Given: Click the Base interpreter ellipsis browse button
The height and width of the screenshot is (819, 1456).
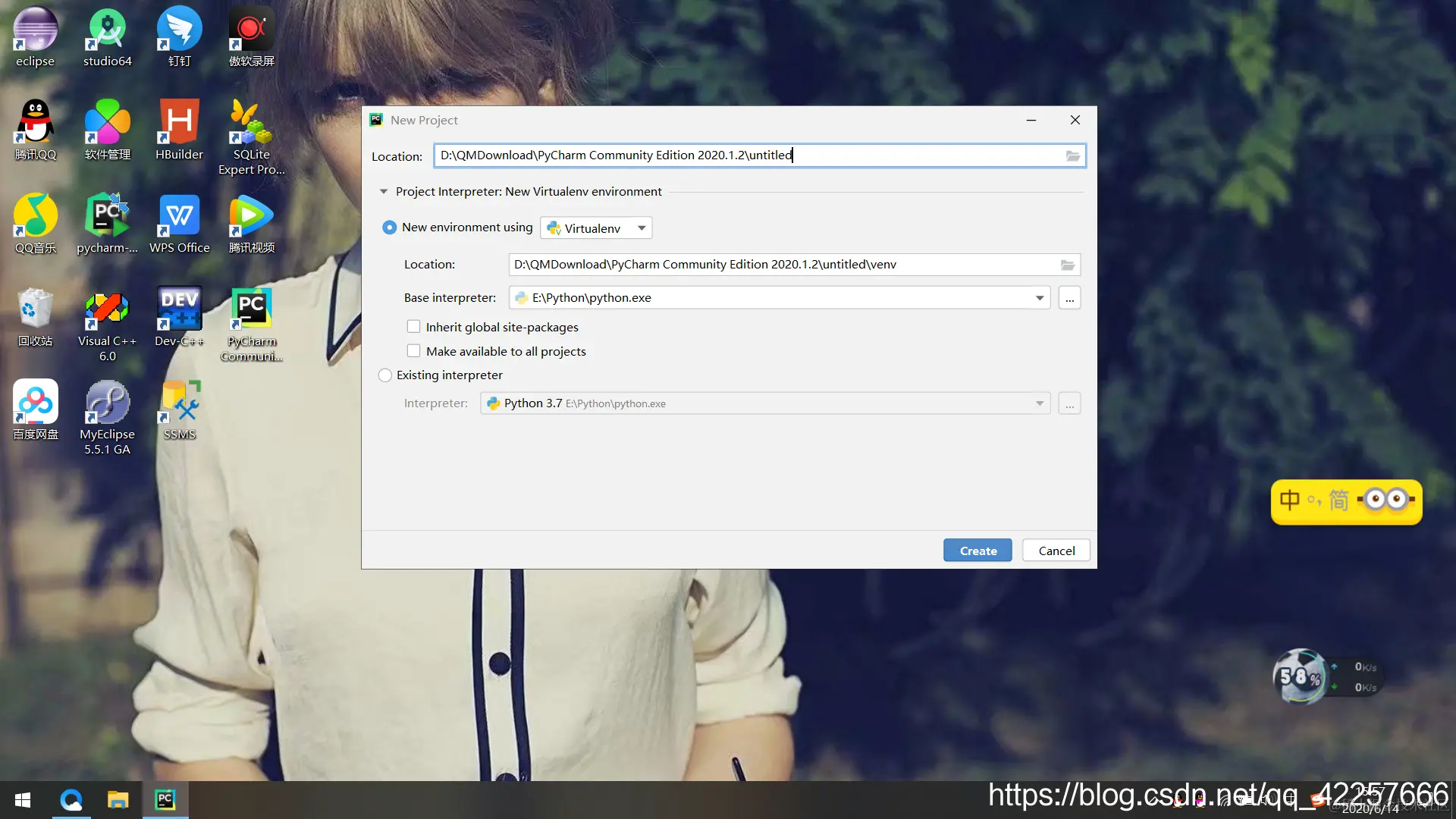Looking at the screenshot, I should 1069,298.
